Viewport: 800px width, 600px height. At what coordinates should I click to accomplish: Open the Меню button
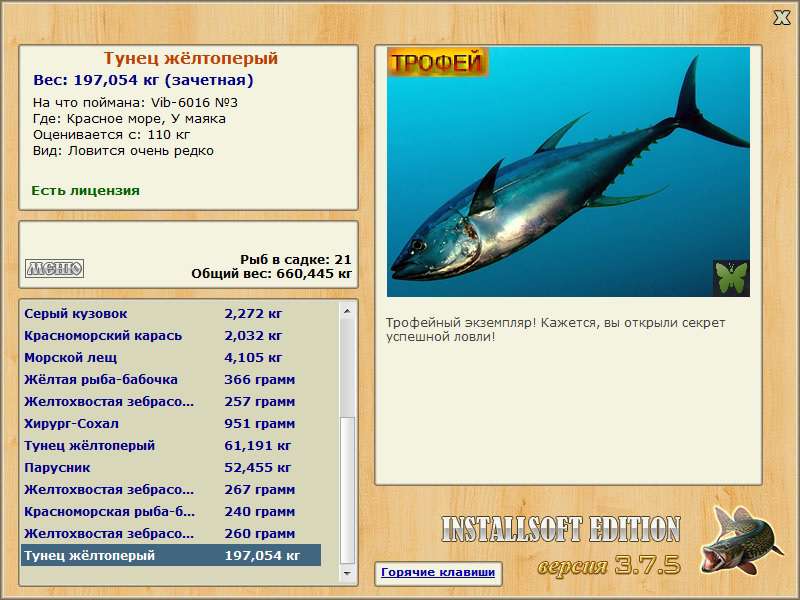tap(55, 268)
